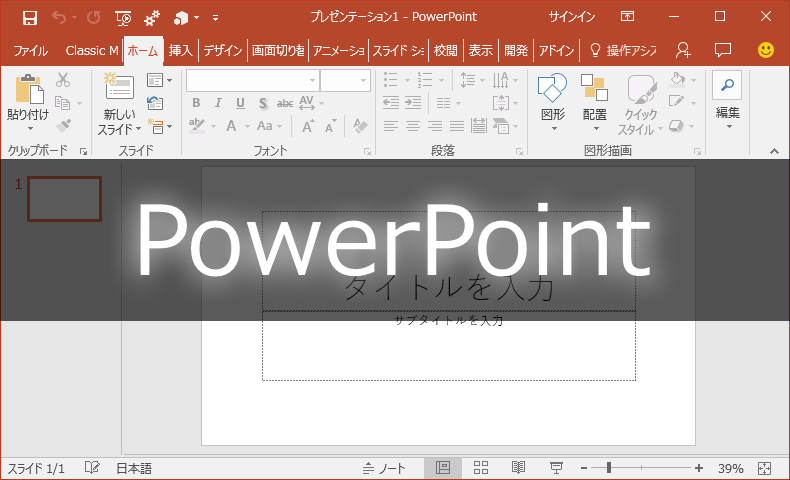Viewport: 790px width, 480px height.
Task: Open the Shapes (図形) gallery
Action: click(552, 103)
